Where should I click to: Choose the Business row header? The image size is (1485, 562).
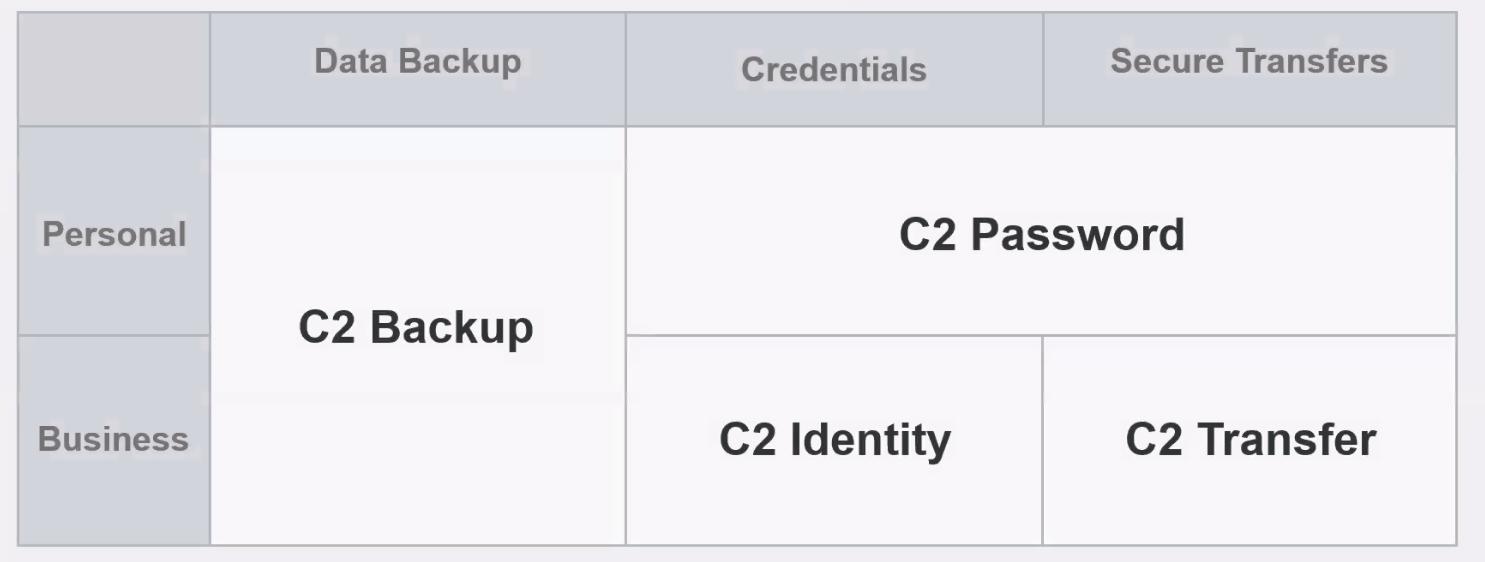(x=114, y=441)
